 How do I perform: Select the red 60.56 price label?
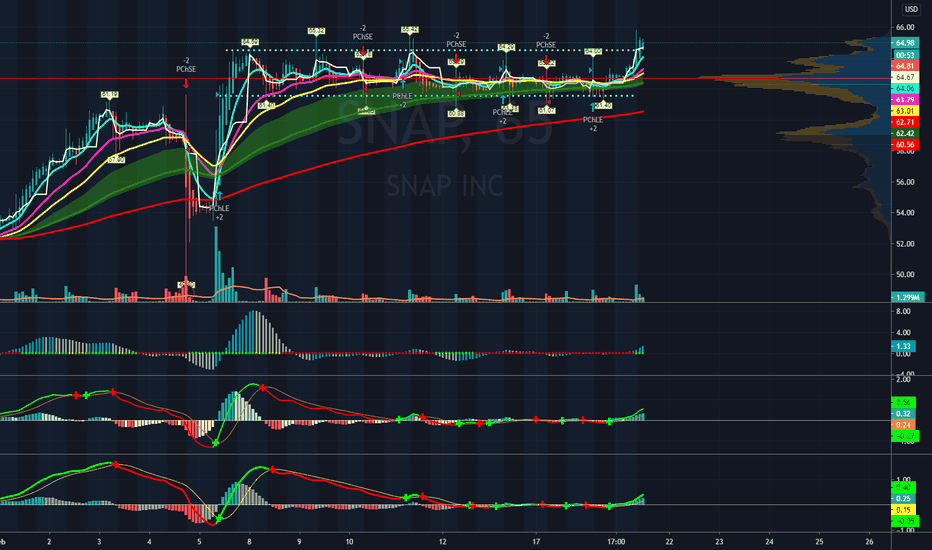tap(905, 144)
